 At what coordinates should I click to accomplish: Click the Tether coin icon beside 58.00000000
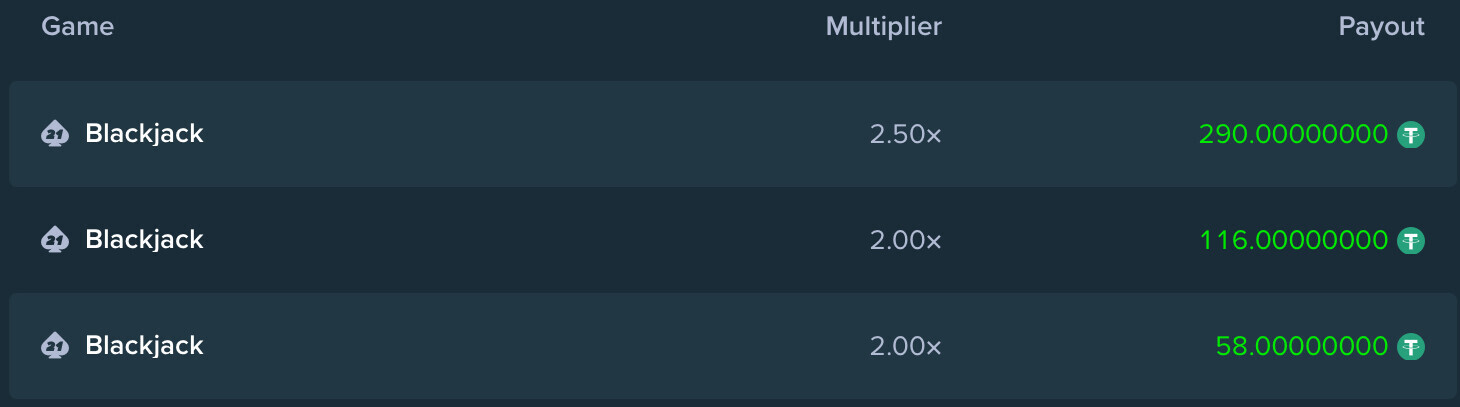click(x=1411, y=346)
